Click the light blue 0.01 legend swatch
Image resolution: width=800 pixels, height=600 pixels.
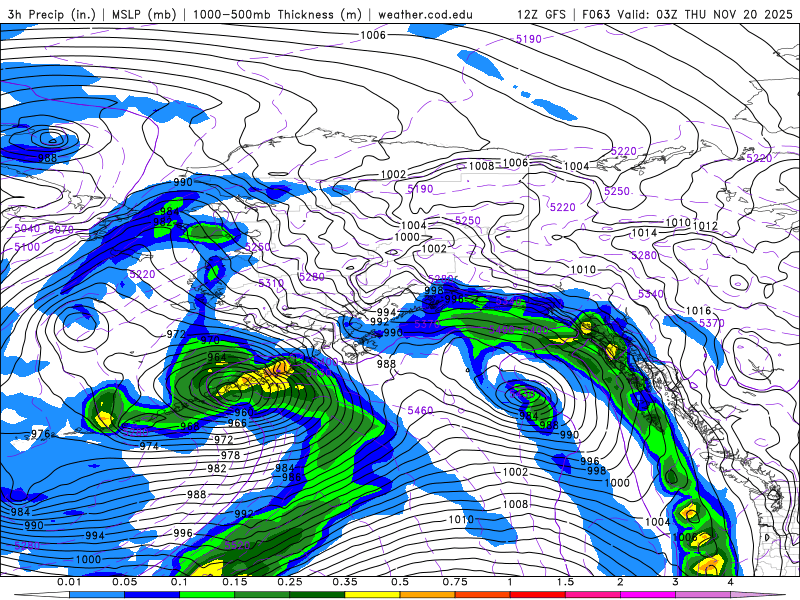[x=96, y=595]
